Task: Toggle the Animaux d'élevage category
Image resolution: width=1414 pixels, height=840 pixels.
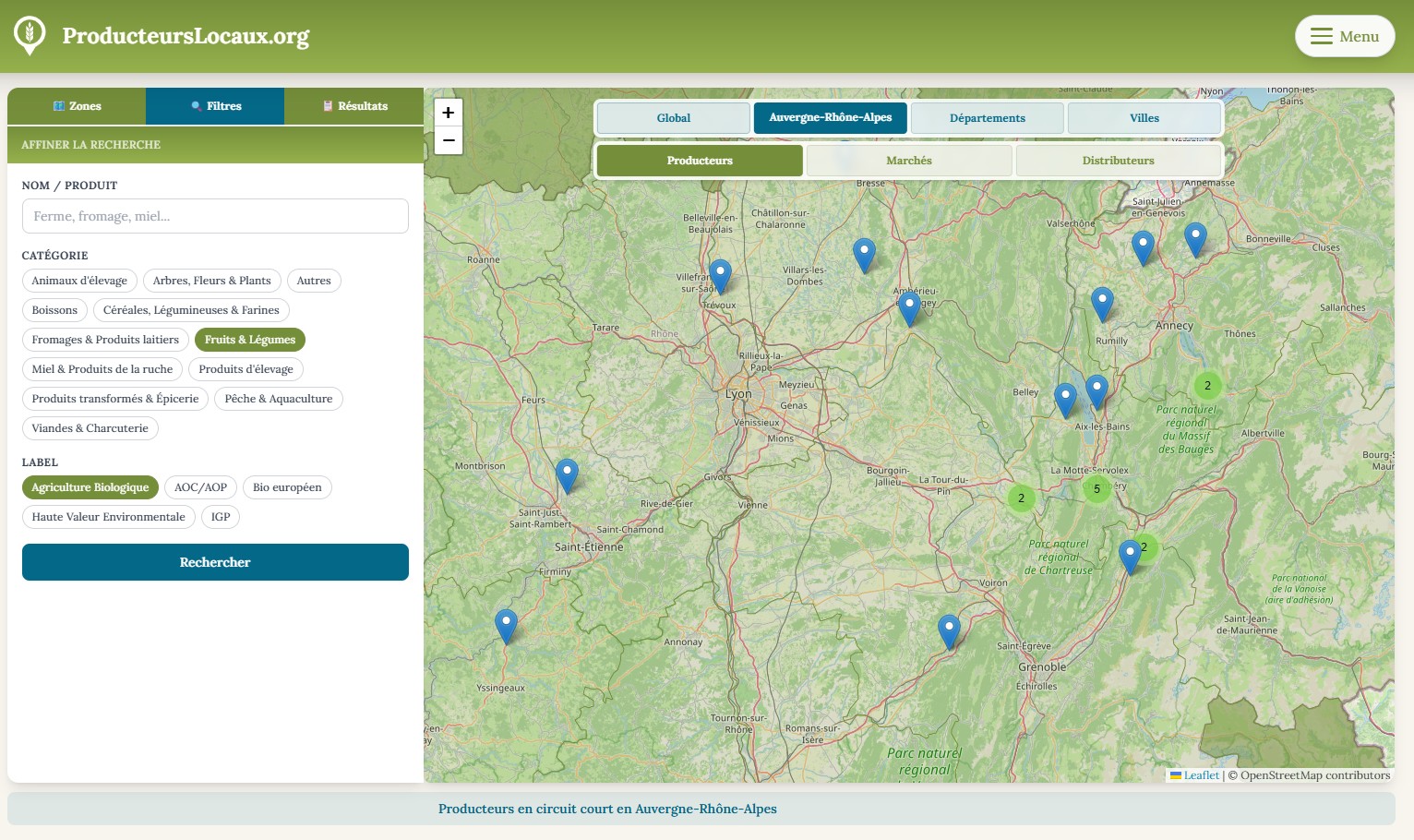Action: point(79,281)
